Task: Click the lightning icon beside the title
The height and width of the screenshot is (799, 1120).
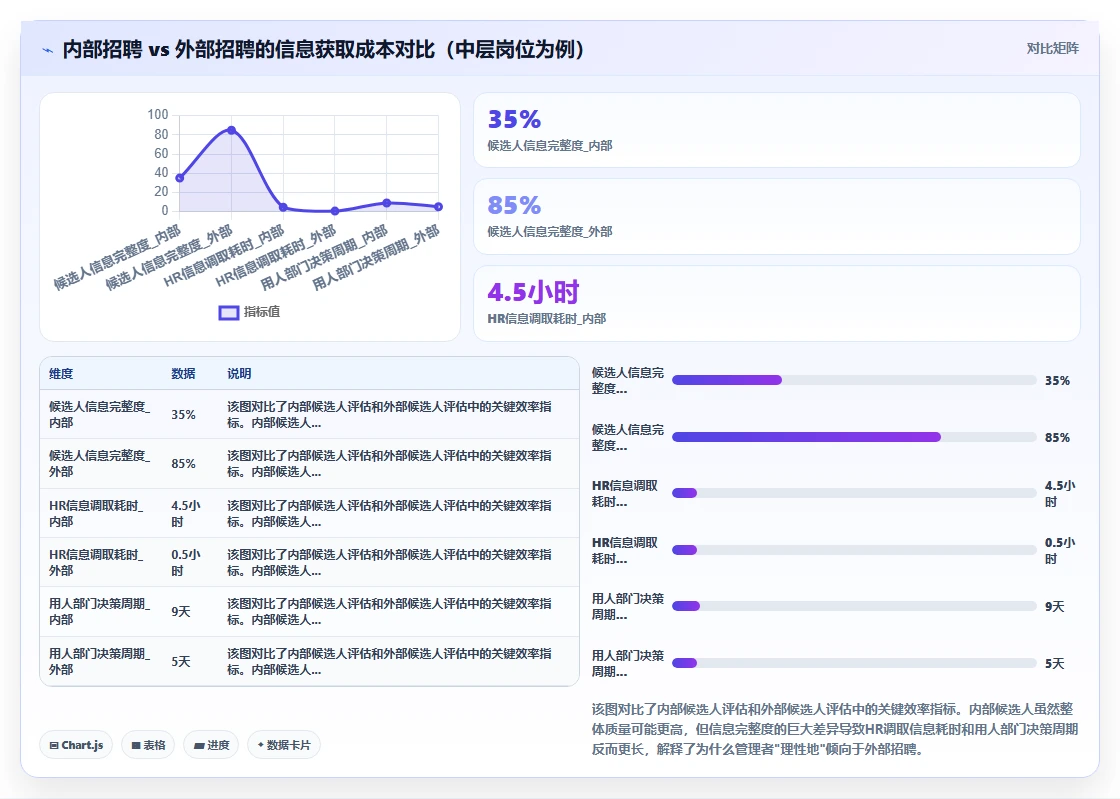Action: (48, 51)
